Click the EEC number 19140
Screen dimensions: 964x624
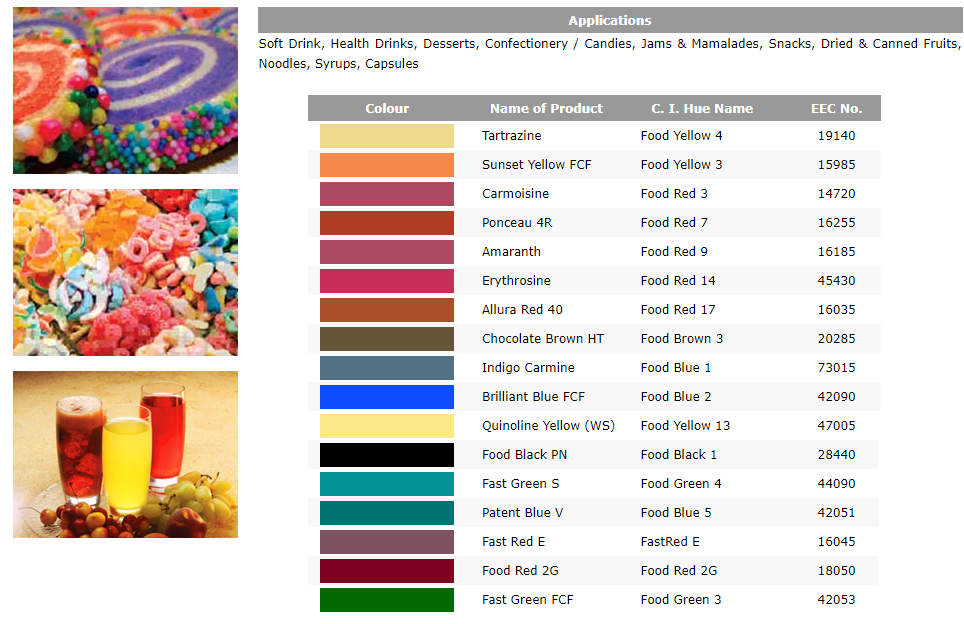(x=836, y=136)
